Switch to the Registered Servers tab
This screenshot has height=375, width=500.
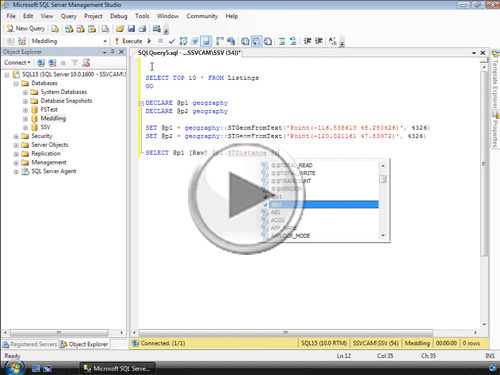(30, 344)
